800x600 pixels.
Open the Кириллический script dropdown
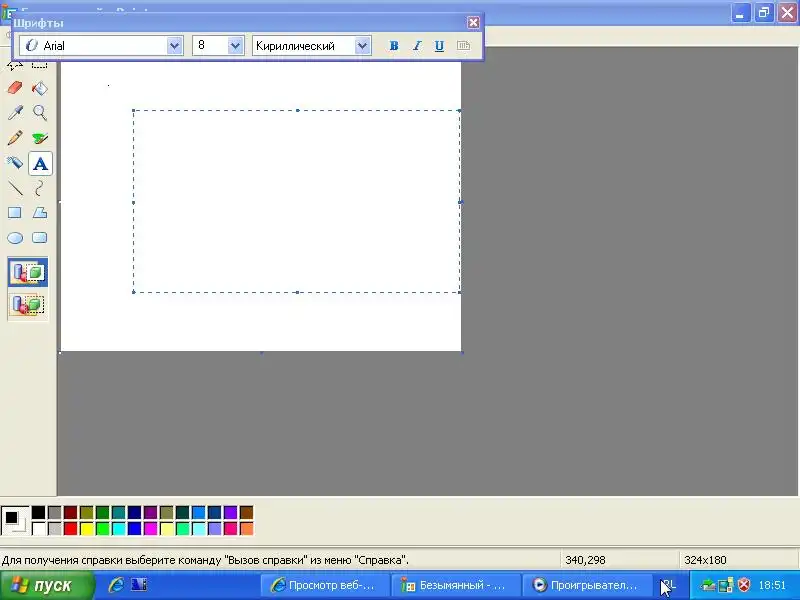[362, 46]
